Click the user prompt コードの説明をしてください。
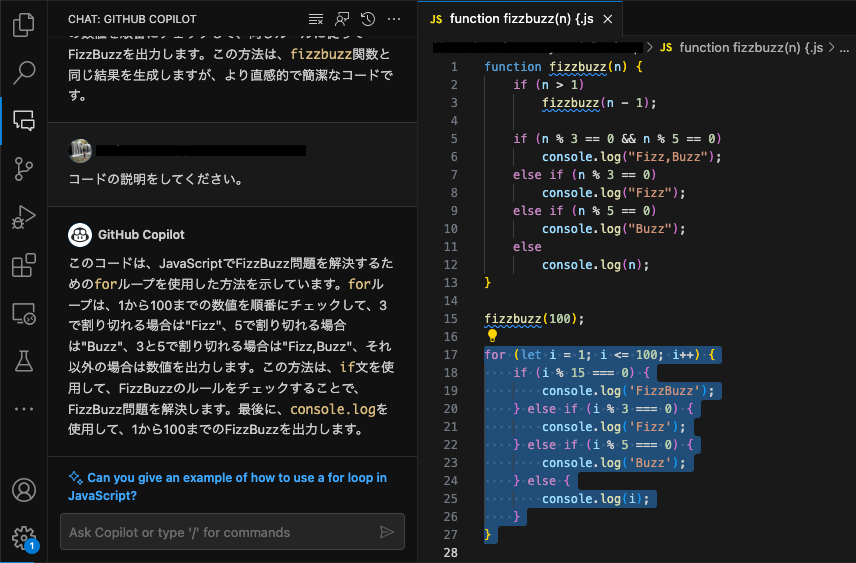 click(x=156, y=179)
